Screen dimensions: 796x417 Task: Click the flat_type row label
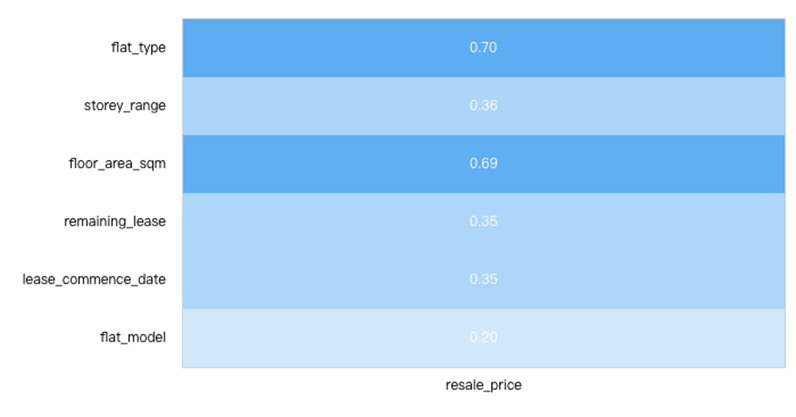tap(138, 47)
